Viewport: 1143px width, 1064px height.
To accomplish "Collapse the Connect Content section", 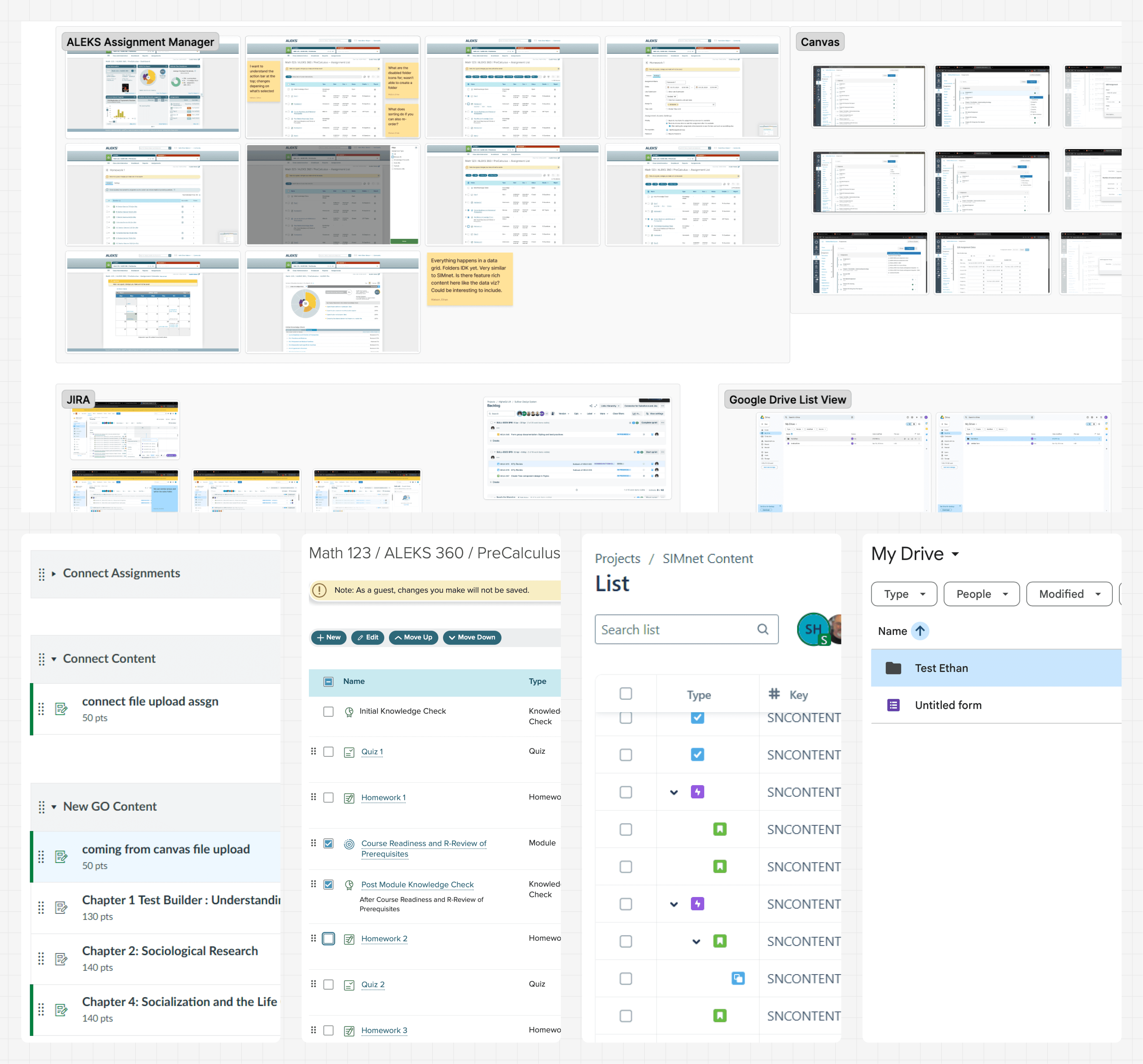I will pyautogui.click(x=54, y=659).
